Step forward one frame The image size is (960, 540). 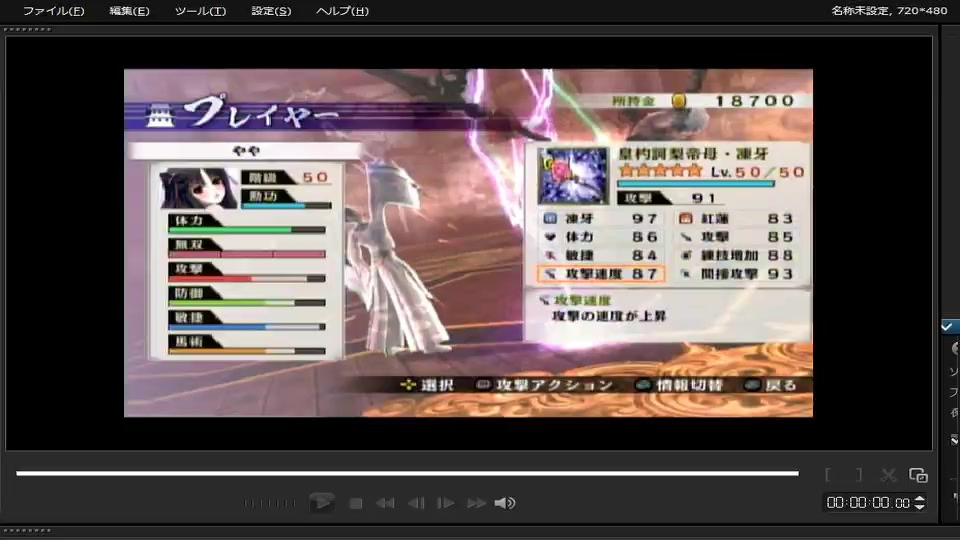coord(445,503)
